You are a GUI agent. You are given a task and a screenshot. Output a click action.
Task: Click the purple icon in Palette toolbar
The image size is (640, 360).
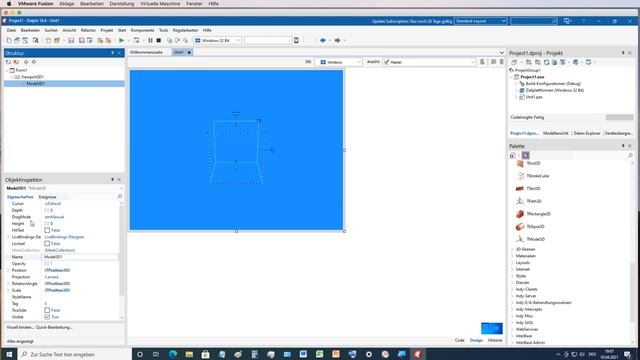[526, 156]
